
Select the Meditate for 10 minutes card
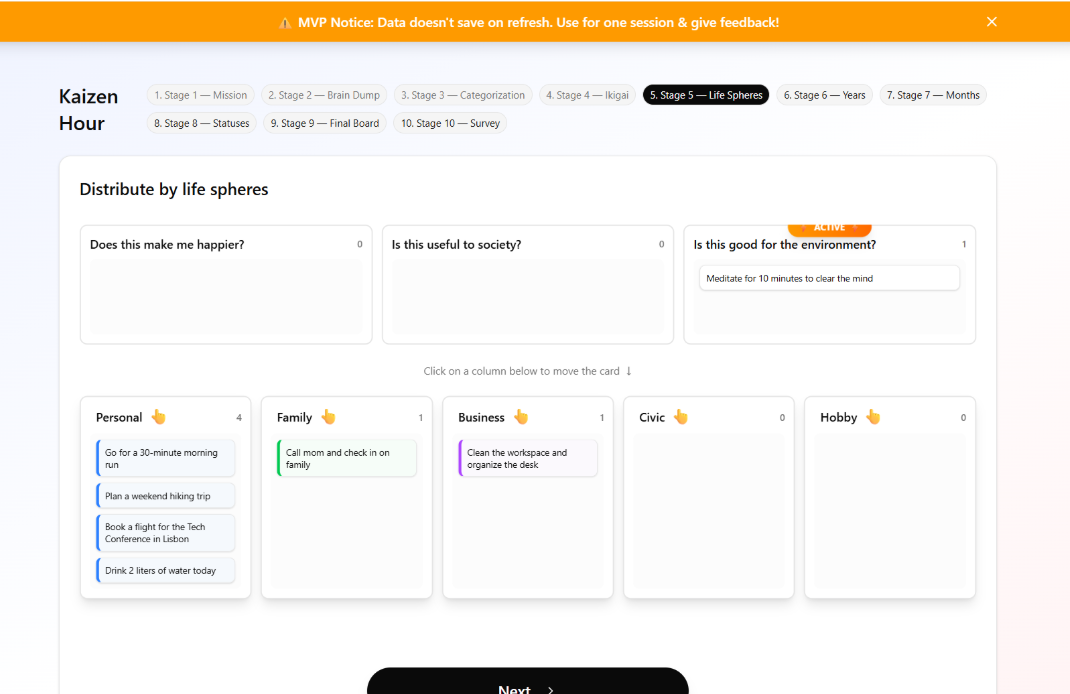pos(829,278)
